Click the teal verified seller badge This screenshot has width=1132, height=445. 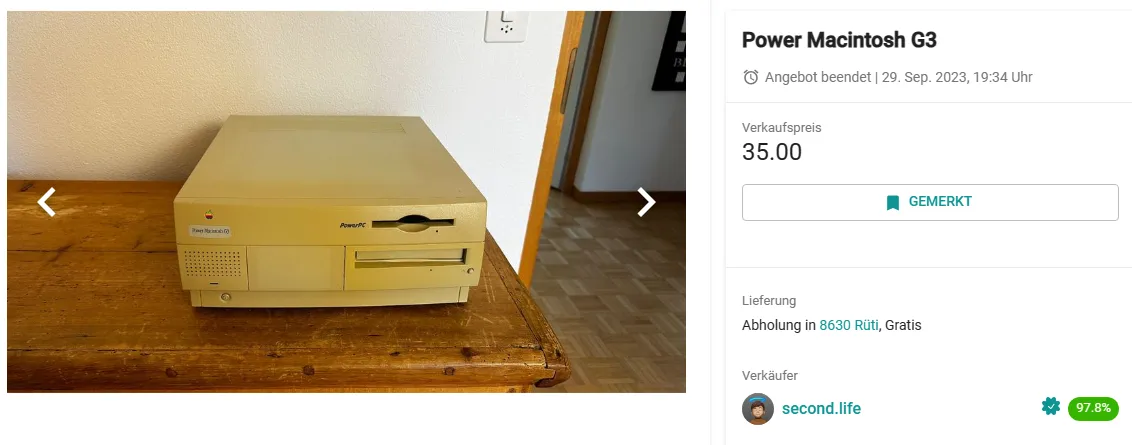click(1050, 407)
